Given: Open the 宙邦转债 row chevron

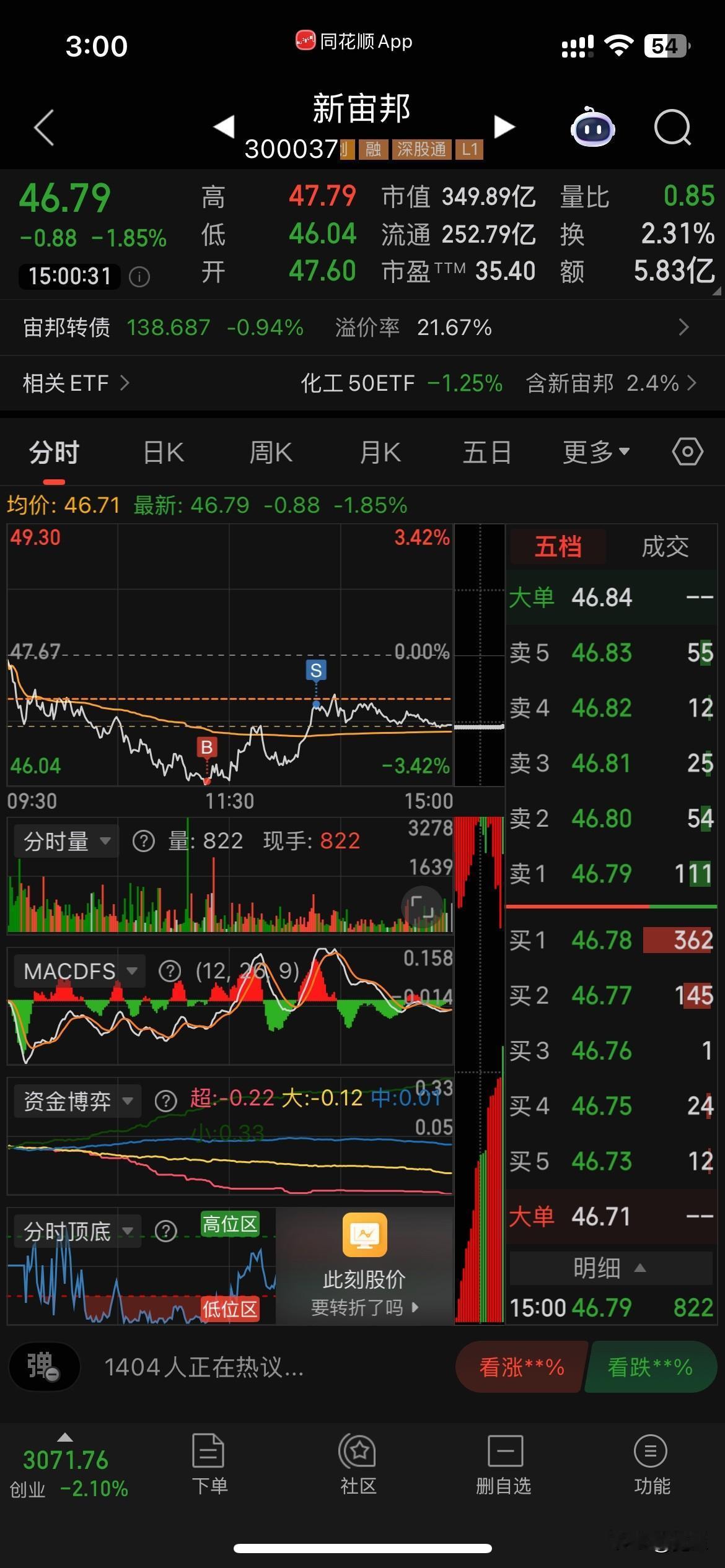Looking at the screenshot, I should (x=683, y=327).
